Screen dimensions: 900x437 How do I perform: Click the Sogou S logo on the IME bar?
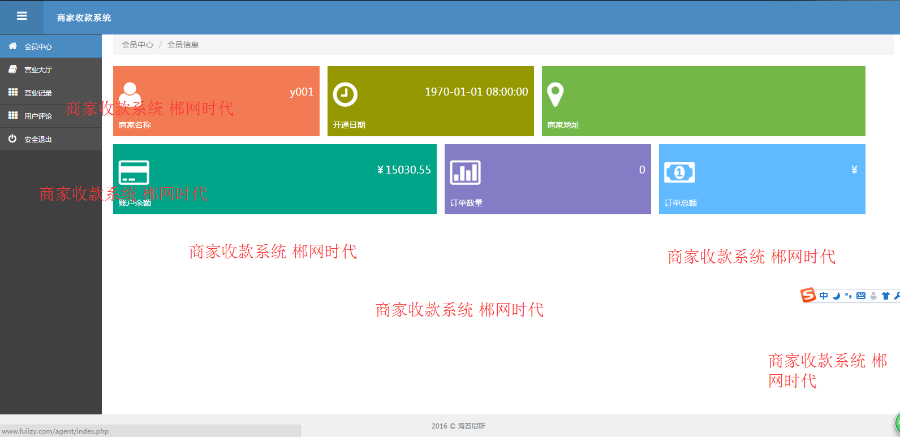[808, 296]
